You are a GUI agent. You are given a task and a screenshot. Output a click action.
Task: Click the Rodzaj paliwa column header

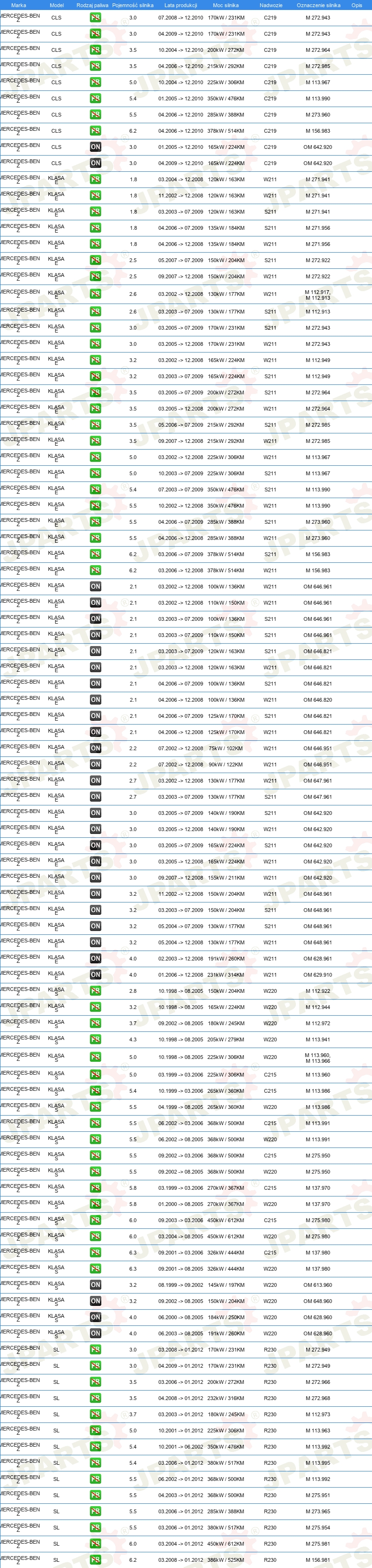coord(93,5)
